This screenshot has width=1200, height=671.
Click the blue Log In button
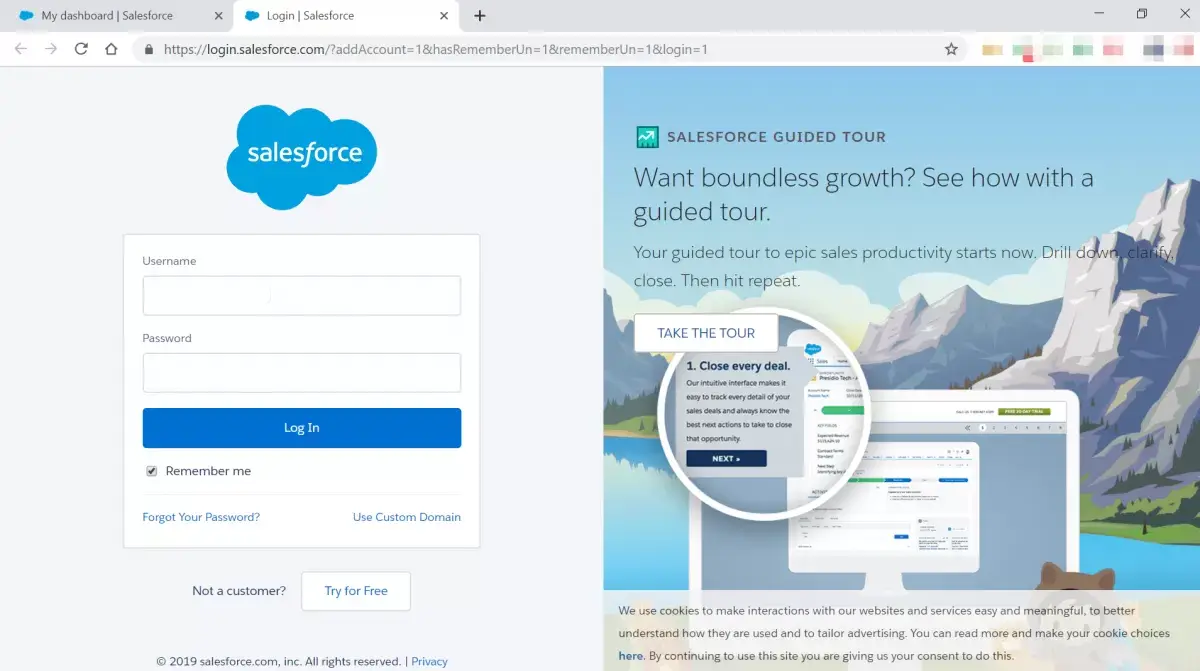[x=301, y=428]
